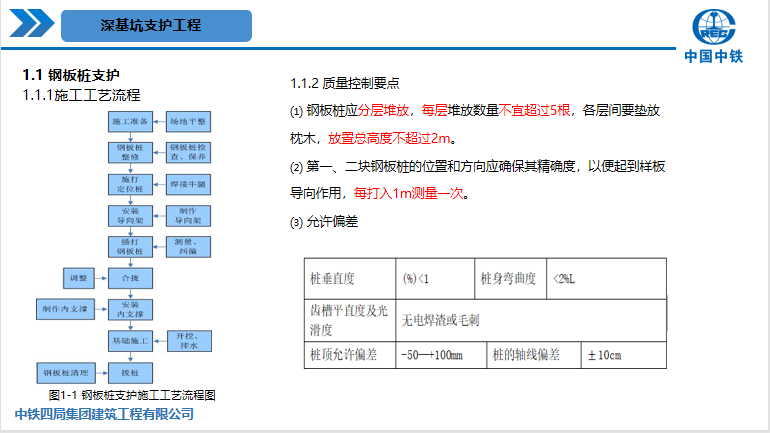This screenshot has height=433, width=770.
Task: Click table cell 桩的轴线偏差
Action: 534,355
